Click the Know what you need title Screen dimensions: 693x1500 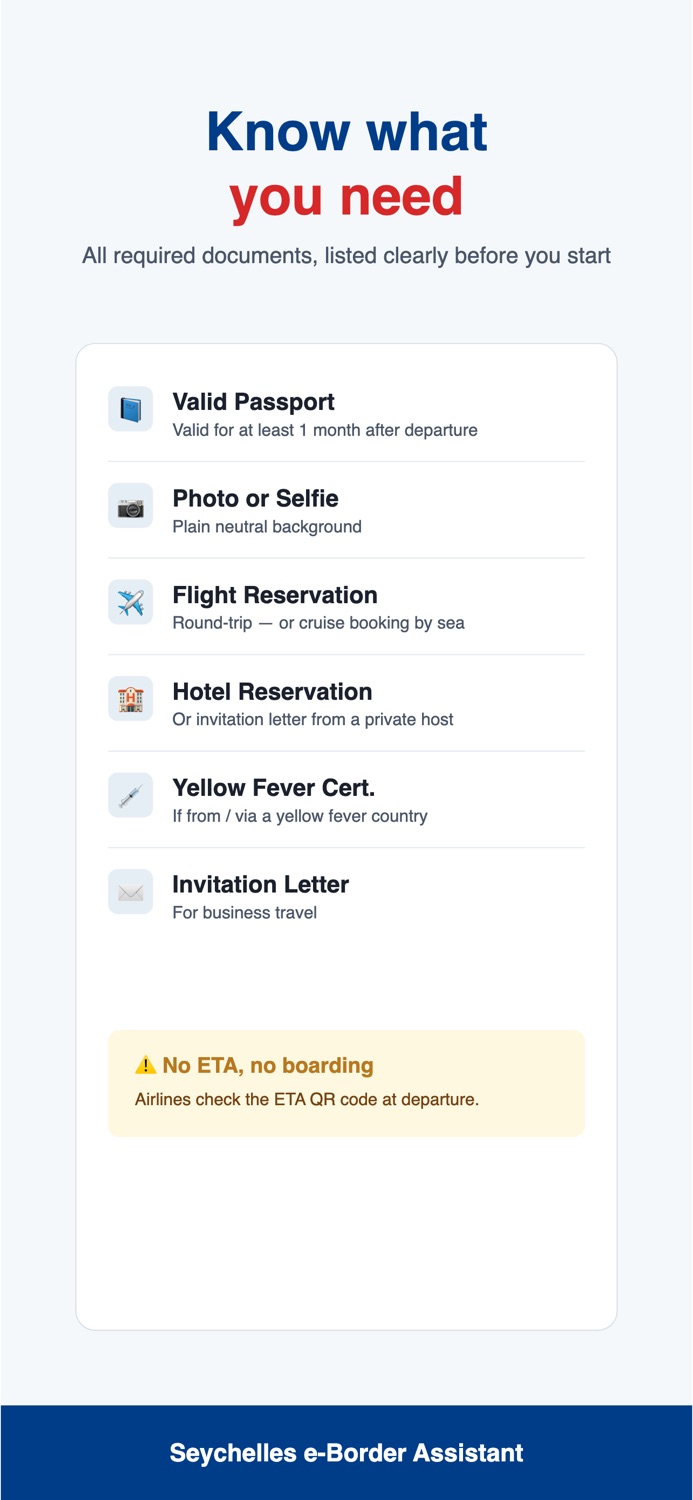[346, 164]
